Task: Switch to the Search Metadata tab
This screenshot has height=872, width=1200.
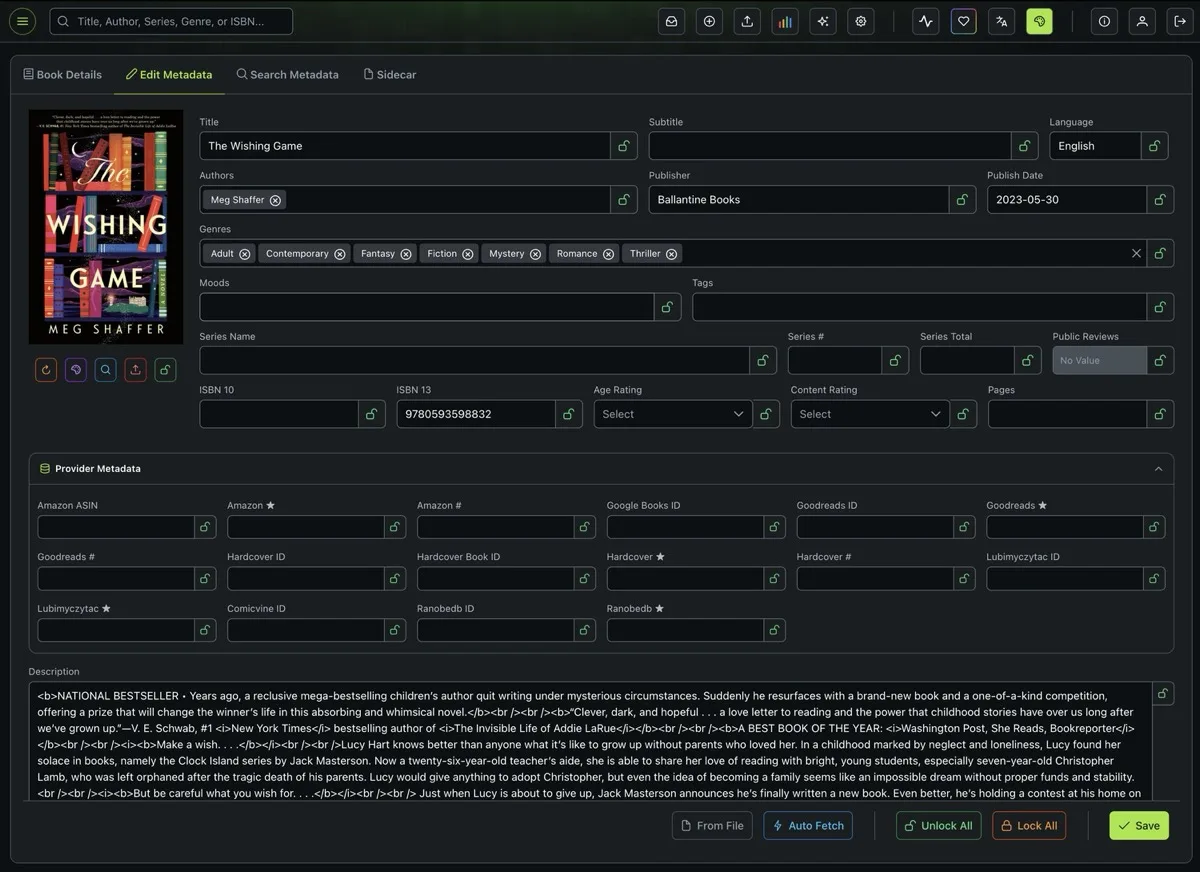Action: click(287, 74)
